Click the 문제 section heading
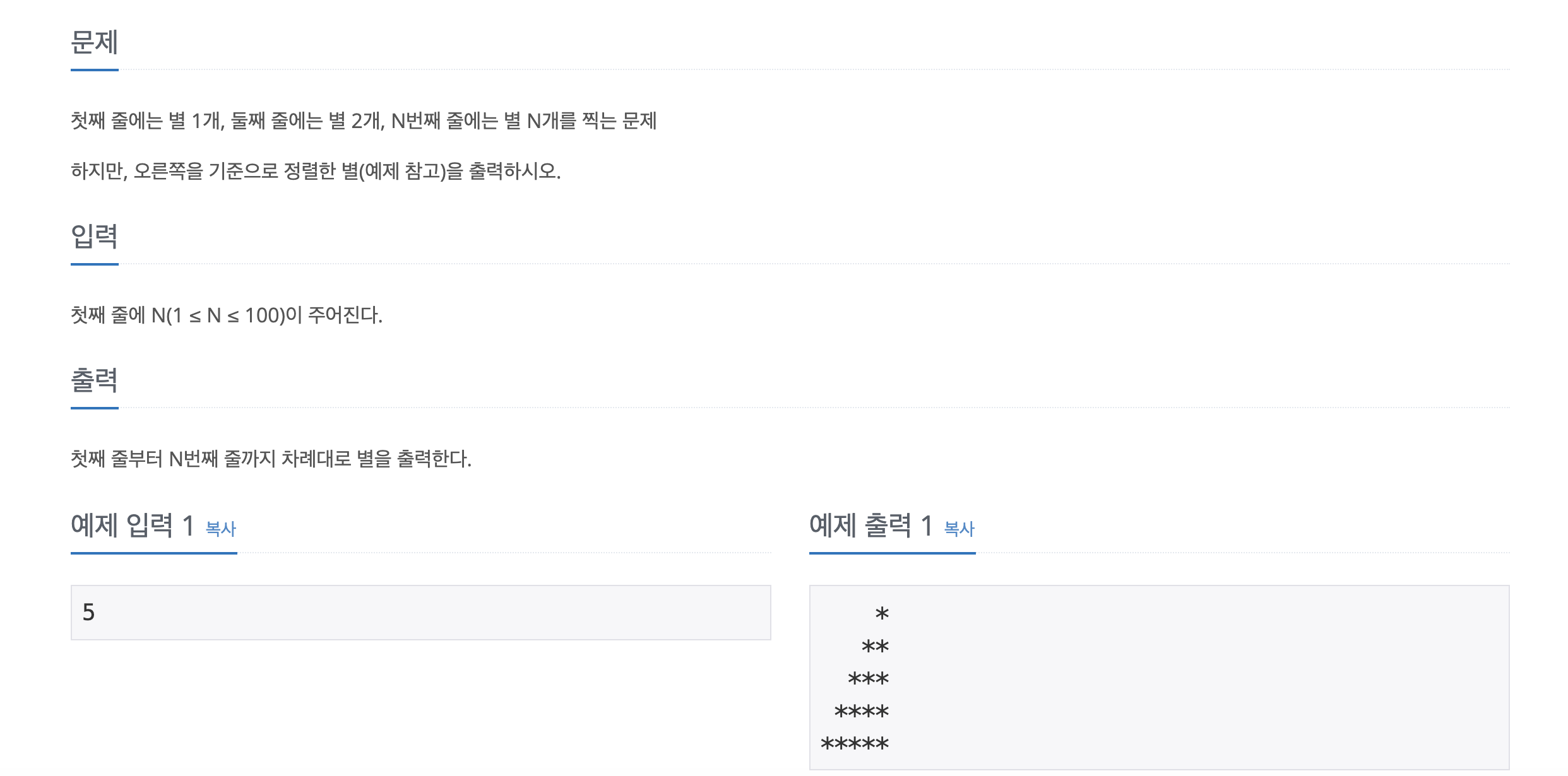The width and height of the screenshot is (1568, 776). pos(95,42)
